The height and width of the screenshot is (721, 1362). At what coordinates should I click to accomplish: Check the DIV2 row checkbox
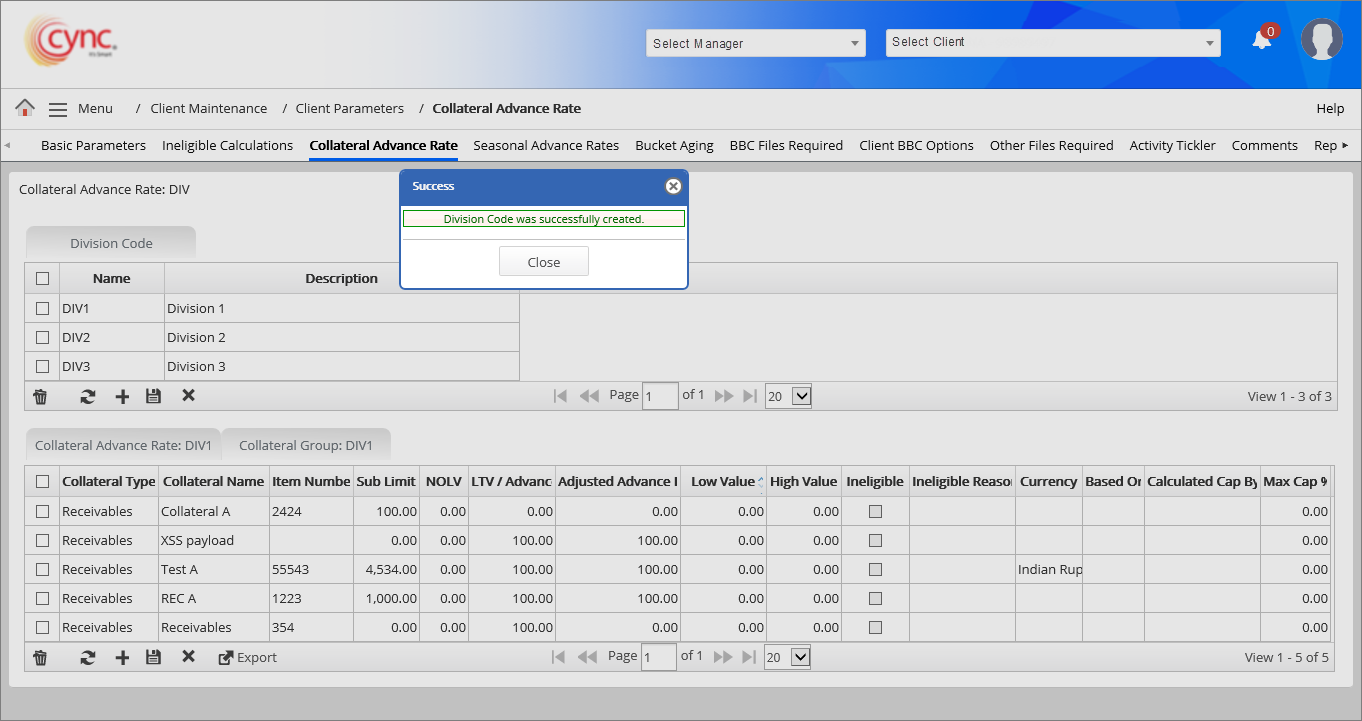[42, 337]
